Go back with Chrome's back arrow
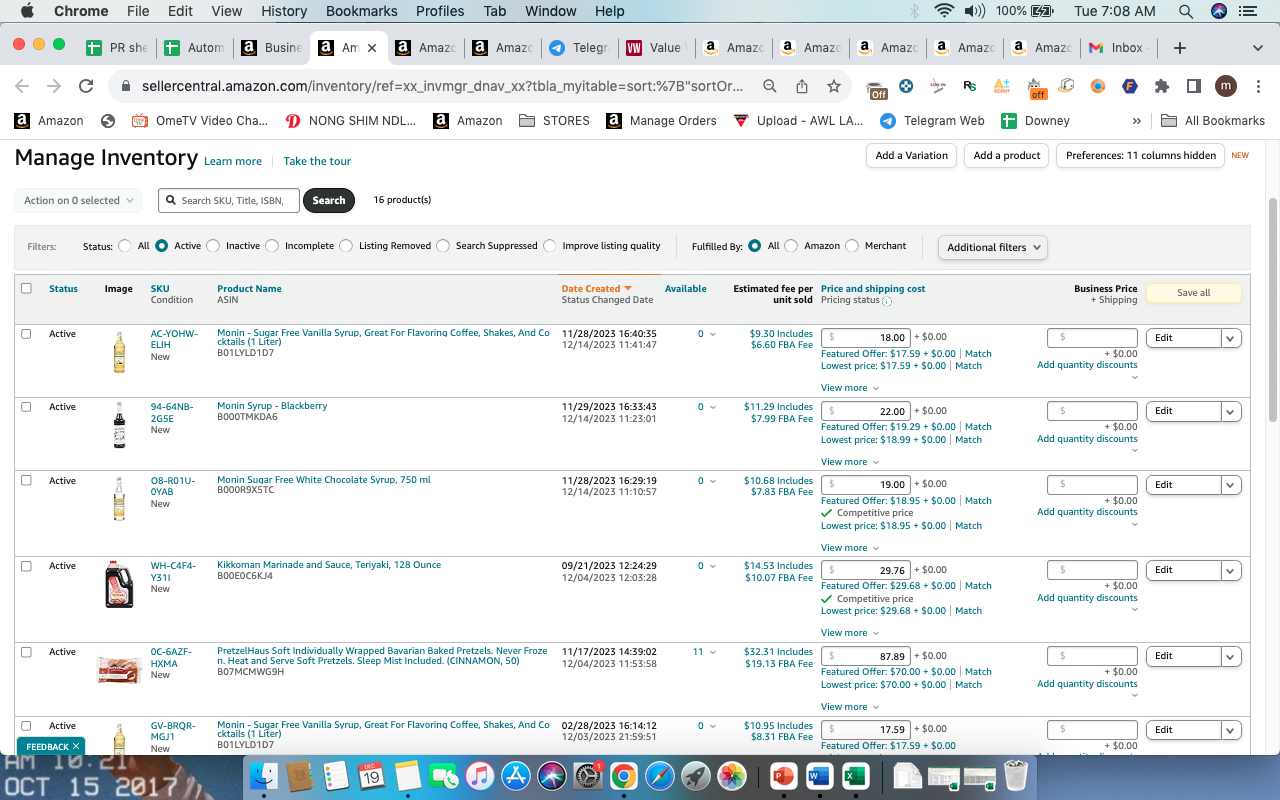The width and height of the screenshot is (1280, 800). point(22,86)
